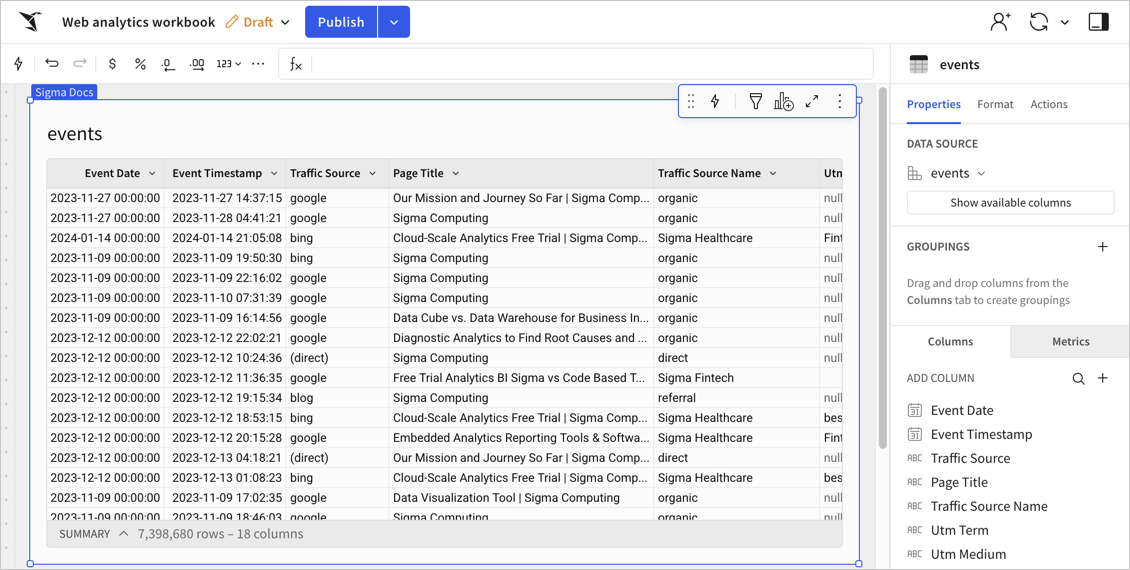
Task: Click into the formula bar input
Action: pos(591,63)
